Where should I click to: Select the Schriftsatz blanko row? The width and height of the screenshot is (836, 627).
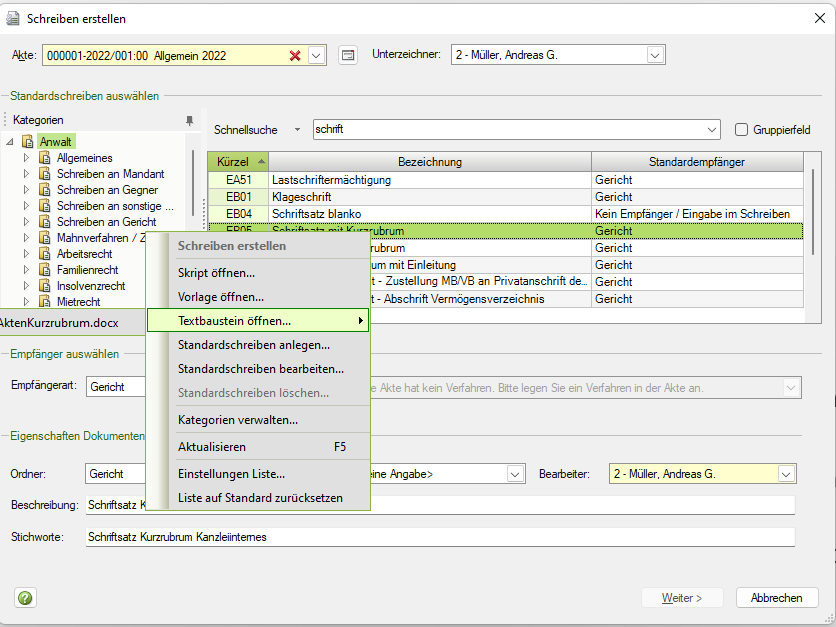click(x=505, y=214)
